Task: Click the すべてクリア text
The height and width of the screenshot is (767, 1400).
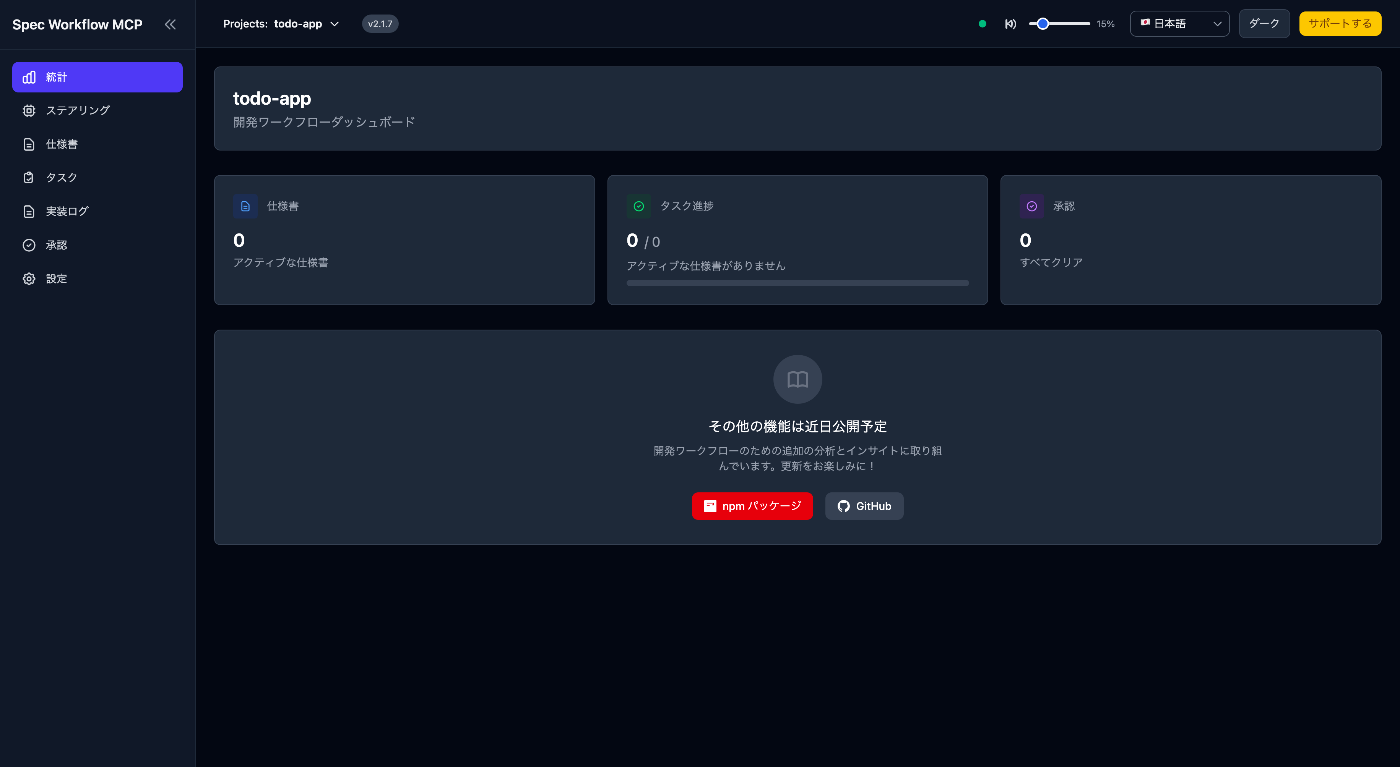Action: pos(1051,263)
